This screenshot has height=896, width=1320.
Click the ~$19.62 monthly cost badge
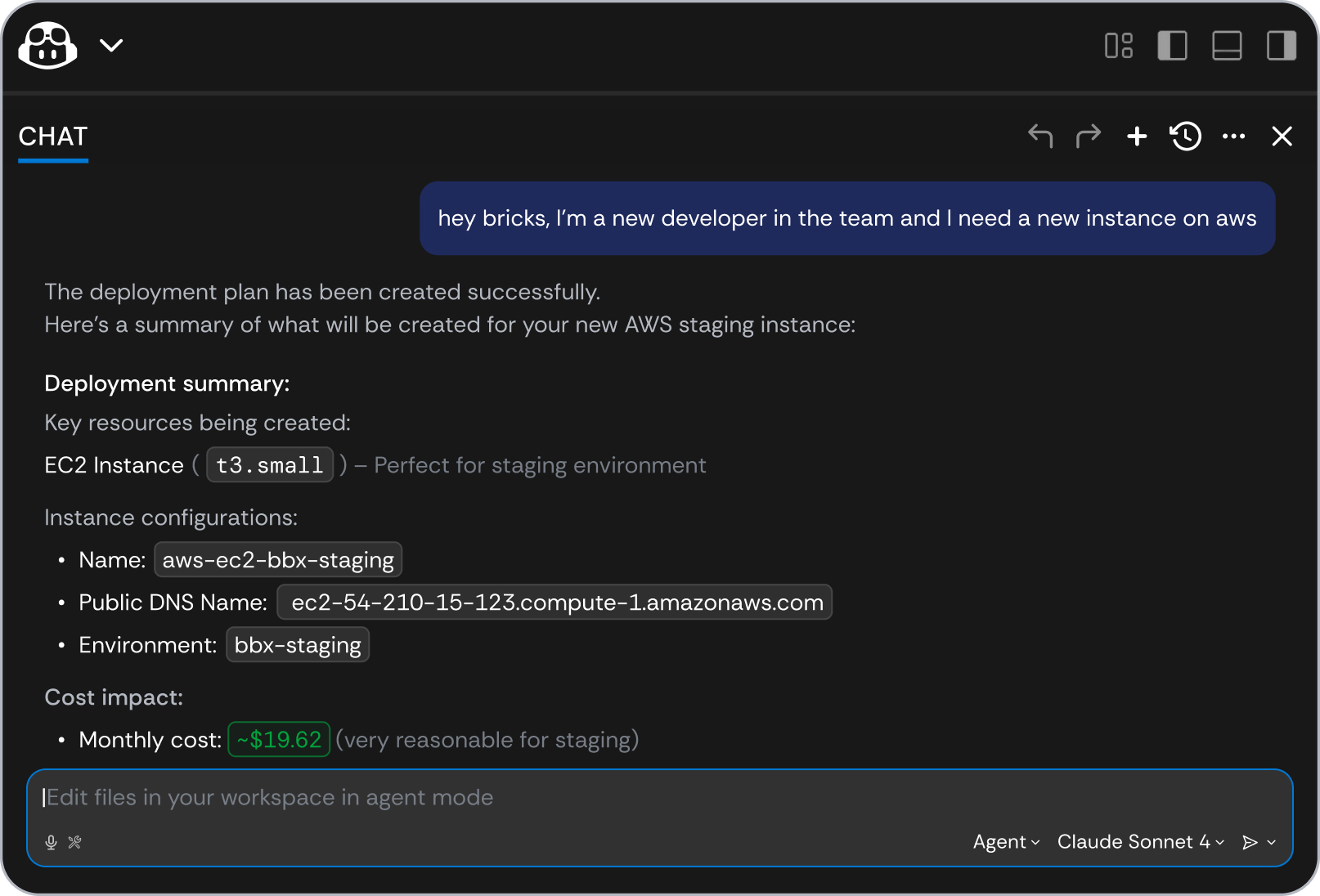pos(279,740)
